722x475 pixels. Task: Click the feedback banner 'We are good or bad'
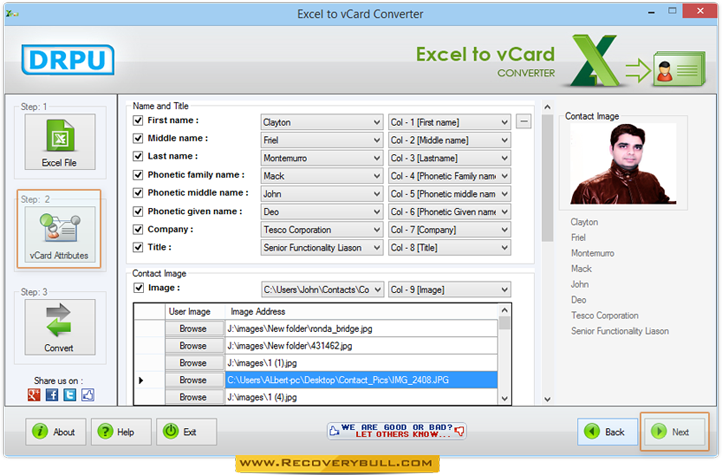tap(397, 431)
